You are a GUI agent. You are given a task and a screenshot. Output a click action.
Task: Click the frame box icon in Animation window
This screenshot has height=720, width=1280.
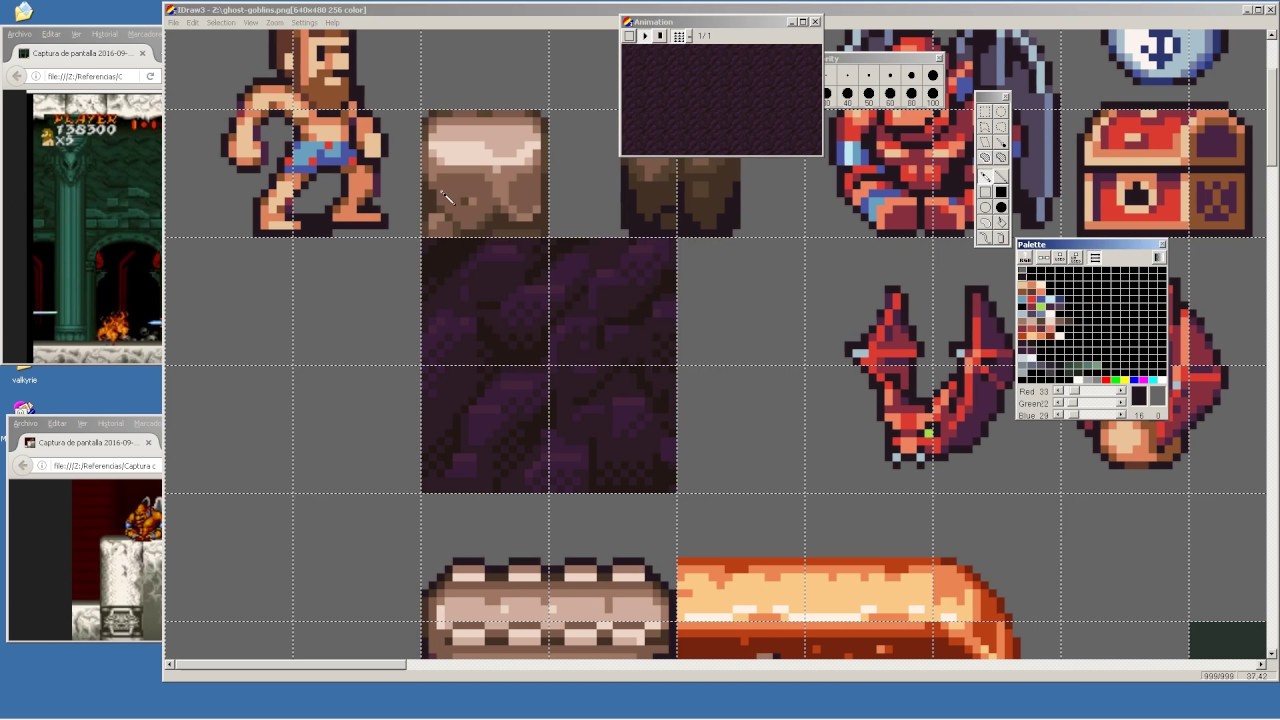click(x=629, y=36)
